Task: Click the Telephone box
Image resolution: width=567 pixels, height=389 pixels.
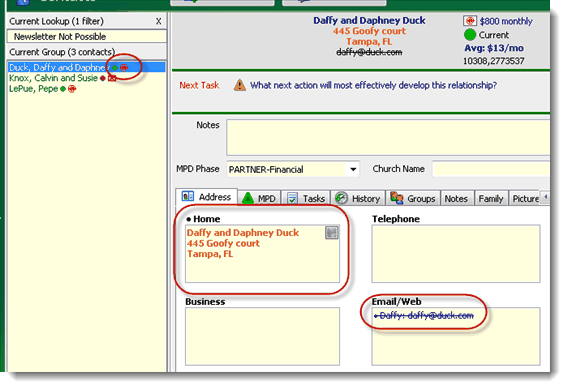Action: tap(456, 254)
